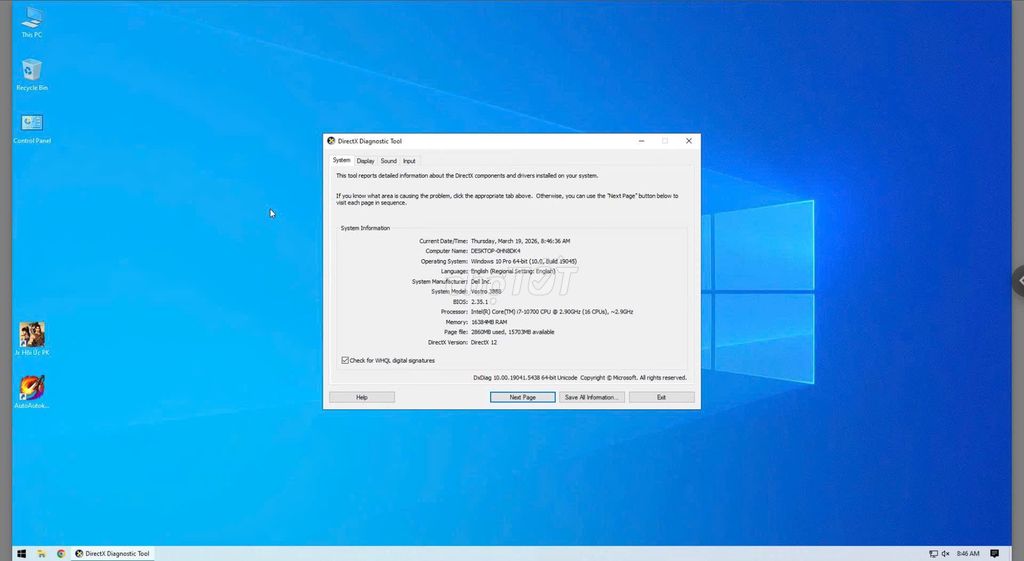Open the network tray icon
1024x561 pixels.
(x=933, y=553)
